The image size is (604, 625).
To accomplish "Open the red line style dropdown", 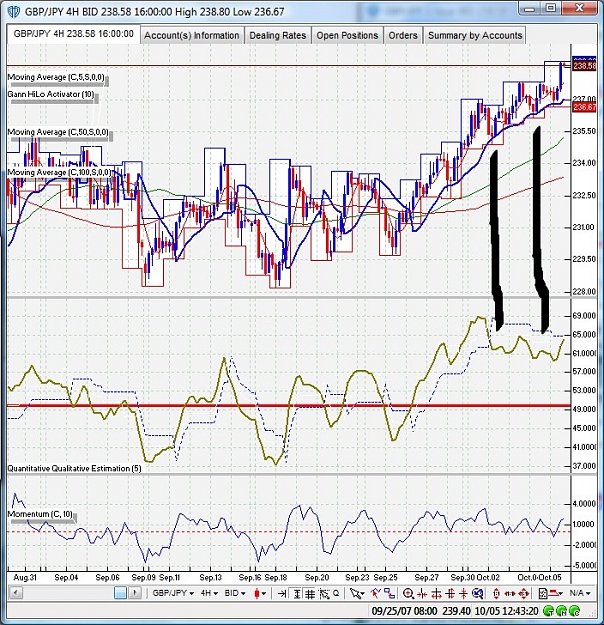I will (556, 594).
